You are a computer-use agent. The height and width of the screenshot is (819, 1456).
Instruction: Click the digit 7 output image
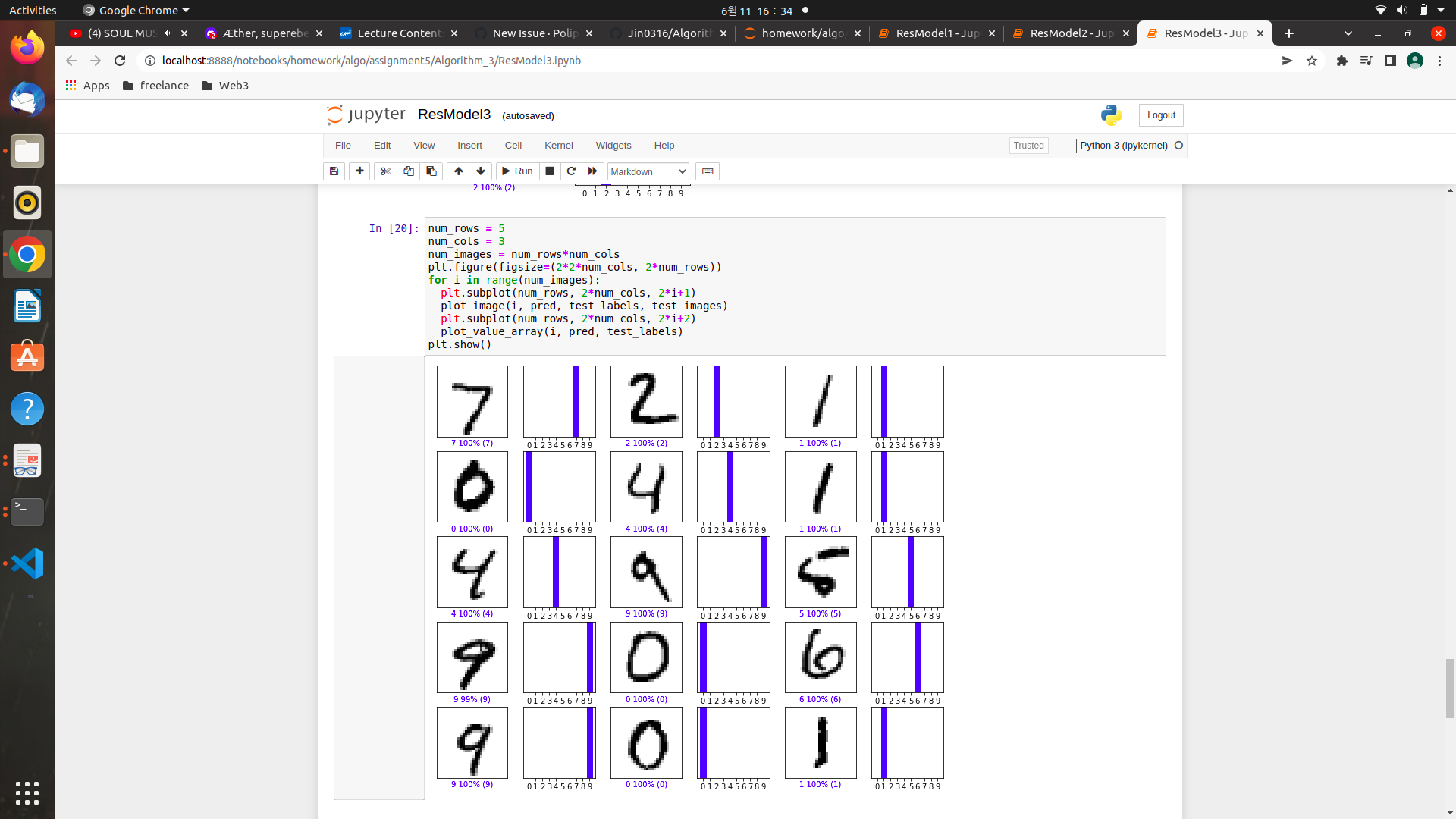[472, 401]
